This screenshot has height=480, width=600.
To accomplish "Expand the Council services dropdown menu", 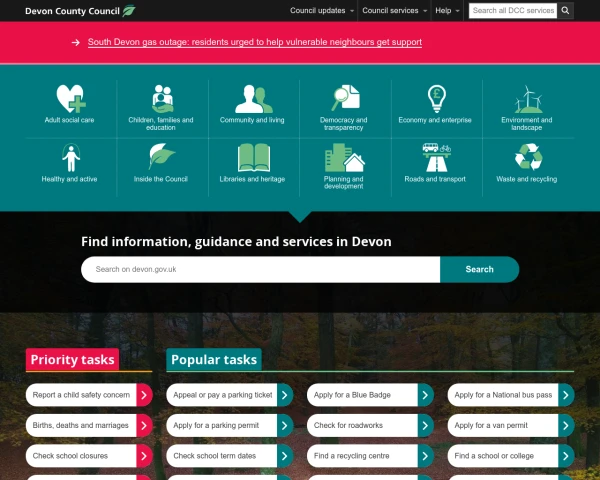I will [x=395, y=11].
